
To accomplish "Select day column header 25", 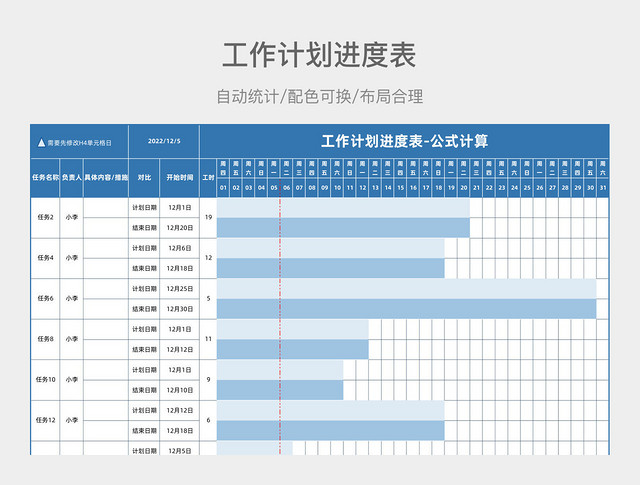I will click(527, 188).
